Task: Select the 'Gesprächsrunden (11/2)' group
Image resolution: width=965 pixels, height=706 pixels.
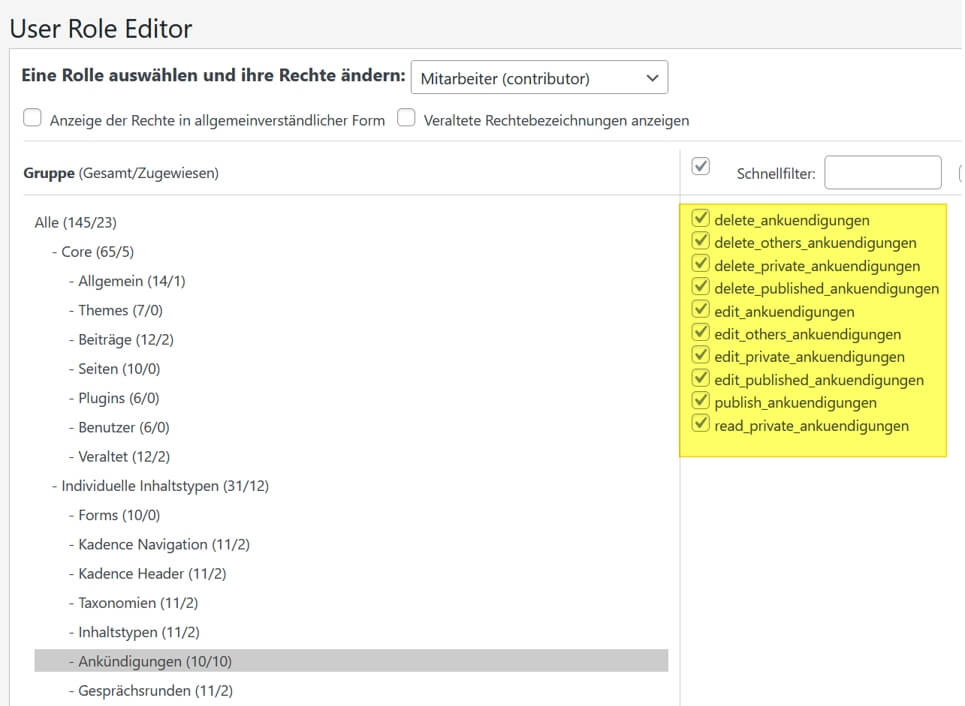Action: tap(155, 690)
